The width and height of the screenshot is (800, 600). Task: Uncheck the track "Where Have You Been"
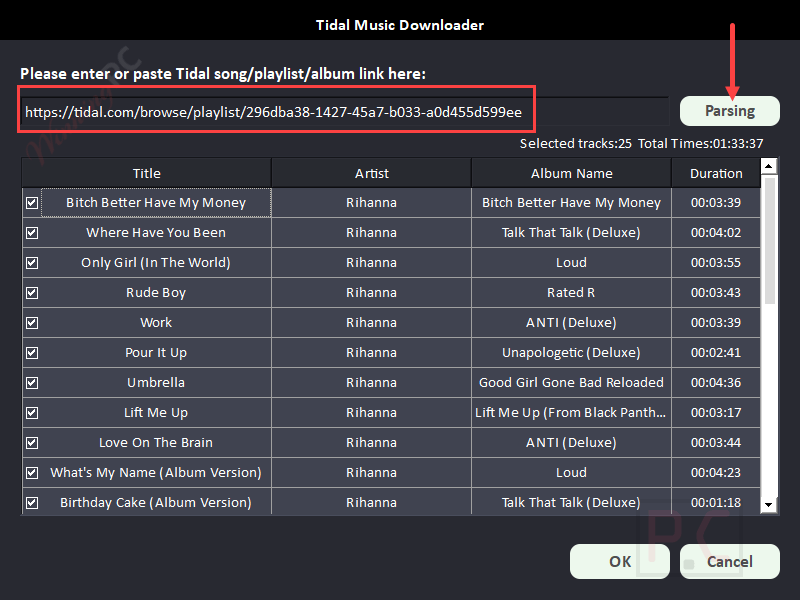pyautogui.click(x=31, y=232)
